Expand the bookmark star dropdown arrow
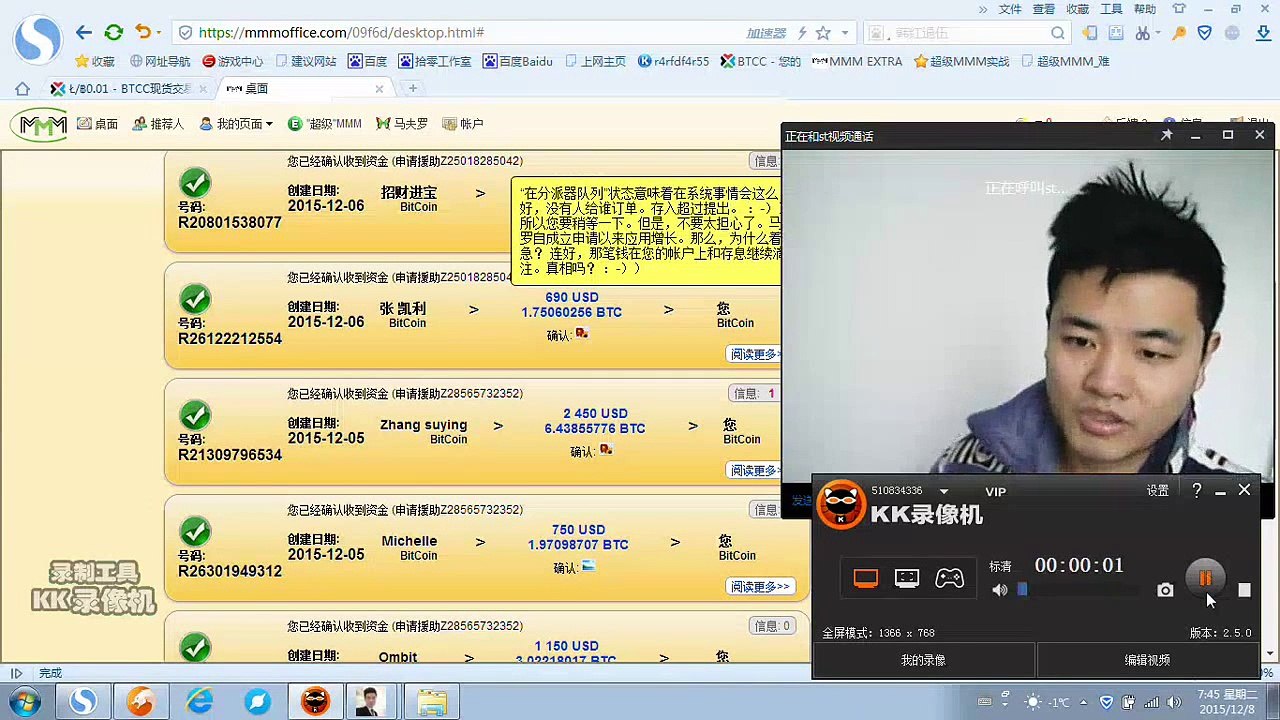 [x=845, y=33]
